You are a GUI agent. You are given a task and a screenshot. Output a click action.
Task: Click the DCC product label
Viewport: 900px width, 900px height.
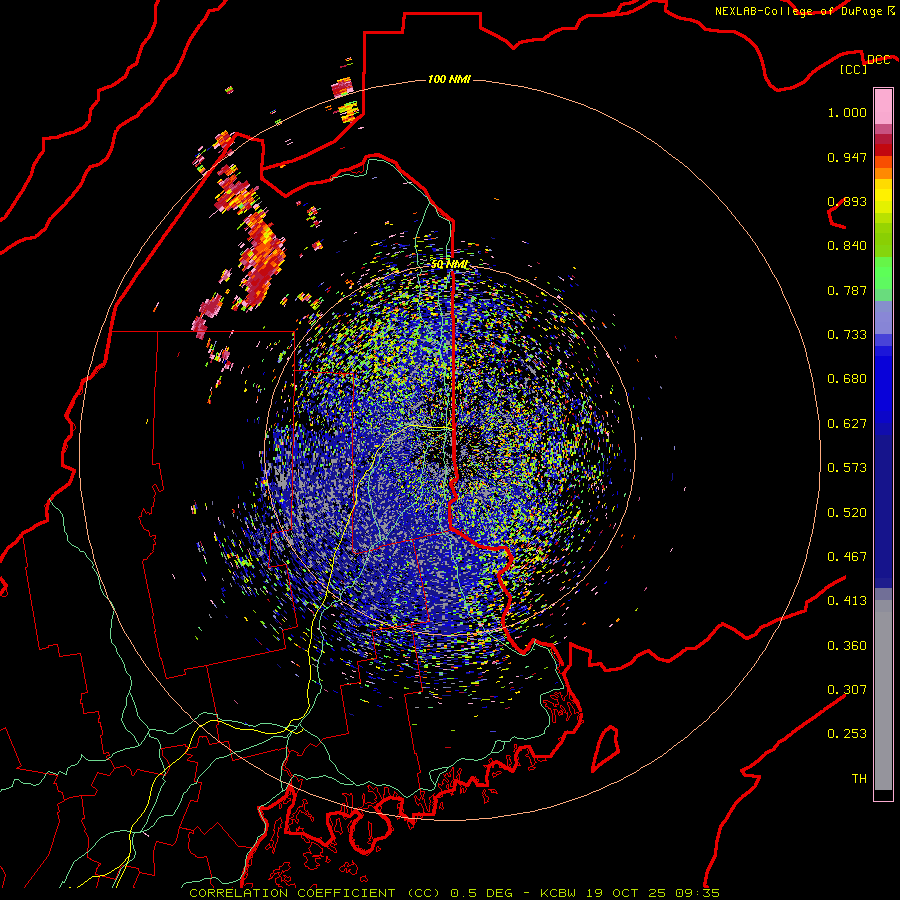(878, 60)
